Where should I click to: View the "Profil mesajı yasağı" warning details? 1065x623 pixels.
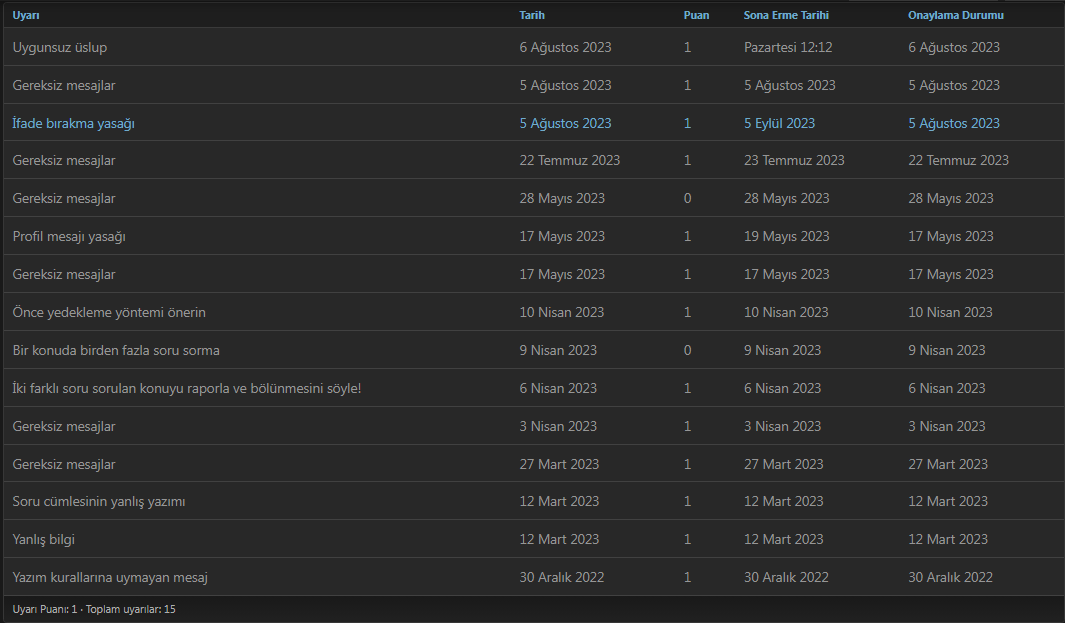click(69, 237)
